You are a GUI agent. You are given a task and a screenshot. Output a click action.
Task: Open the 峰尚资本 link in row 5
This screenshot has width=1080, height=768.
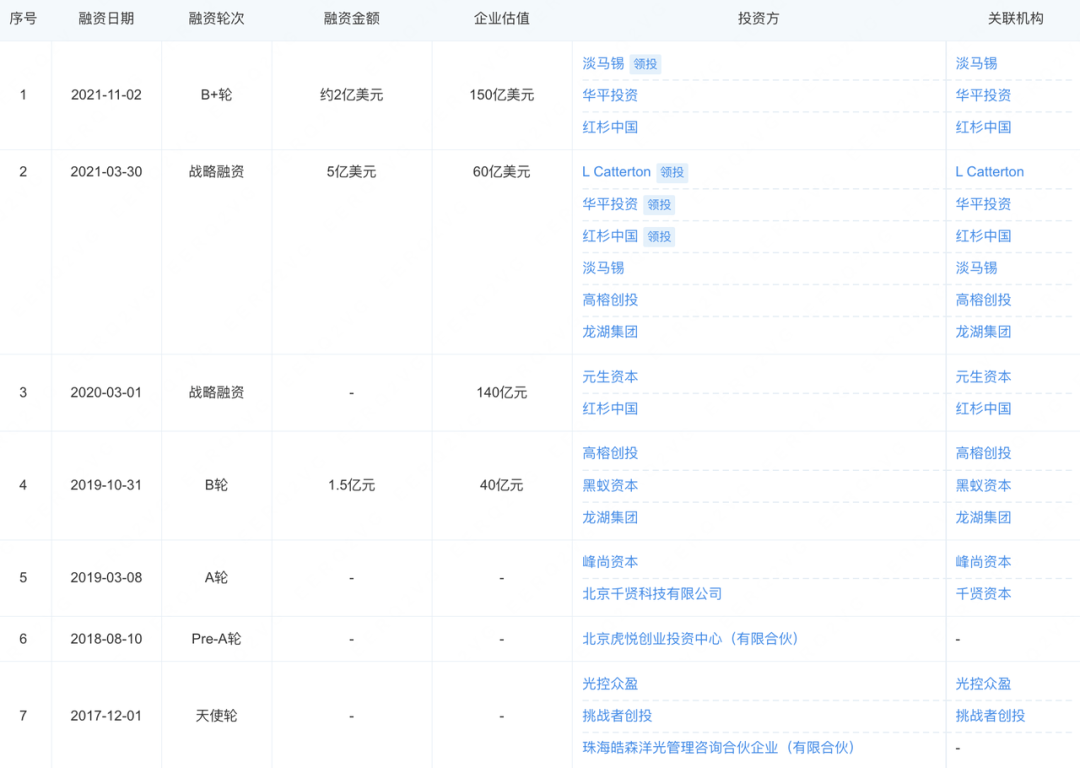coord(611,562)
